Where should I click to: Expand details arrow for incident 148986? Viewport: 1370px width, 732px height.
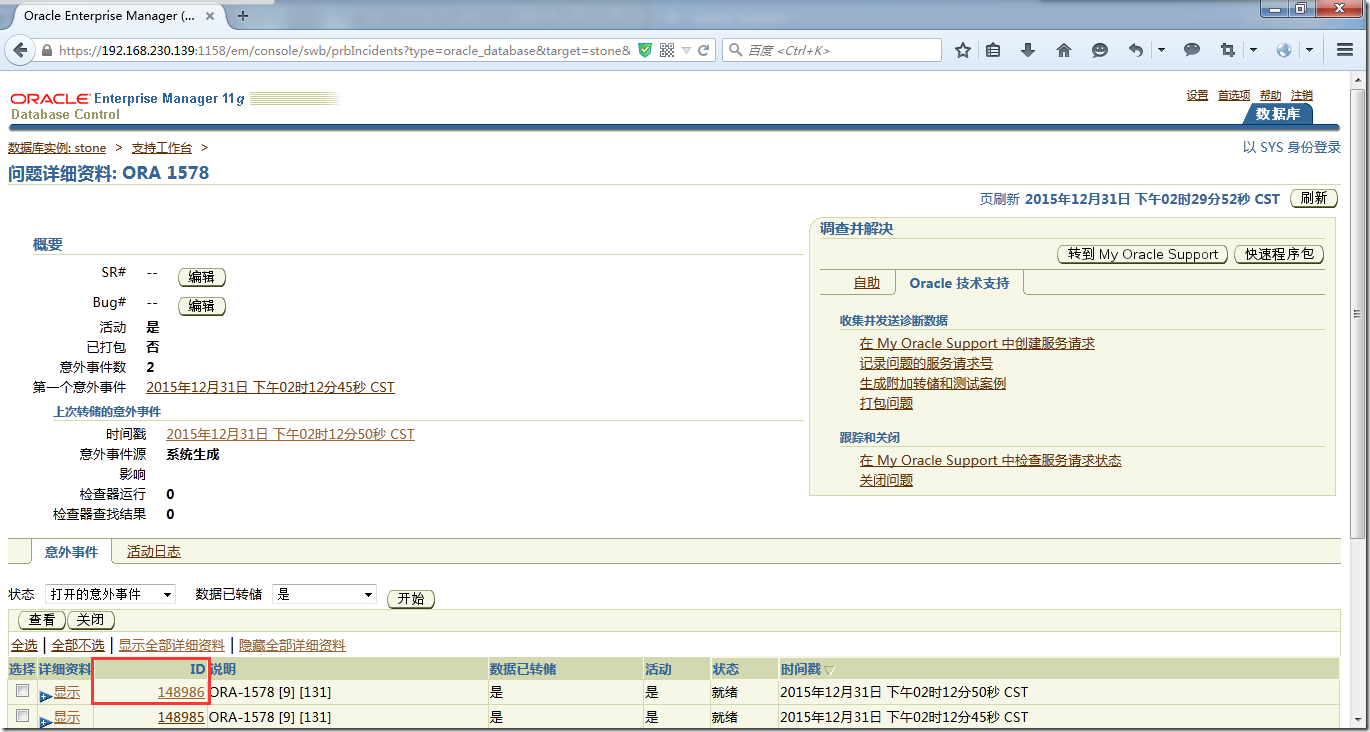[45, 695]
